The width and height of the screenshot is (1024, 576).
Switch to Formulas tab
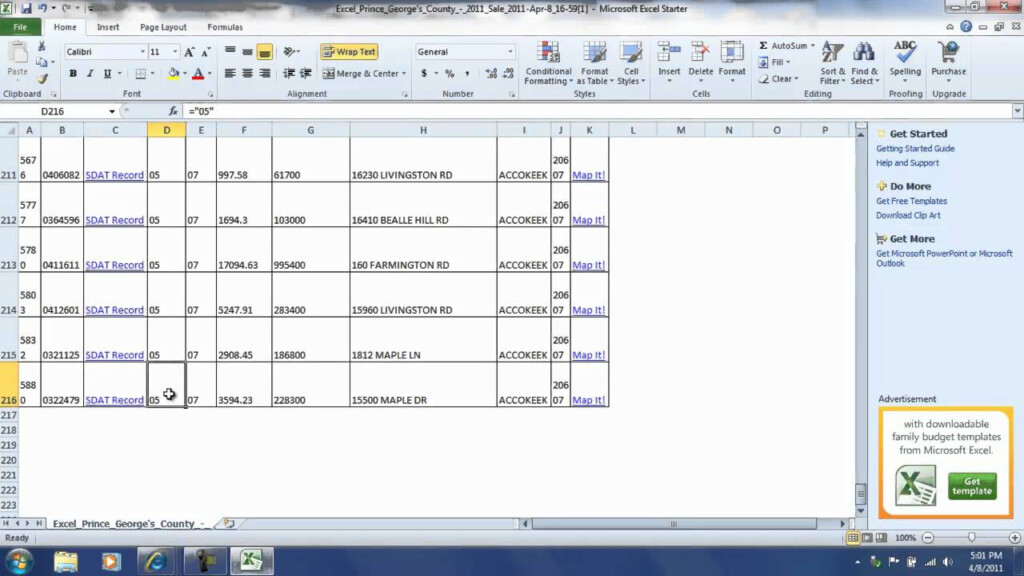225,27
